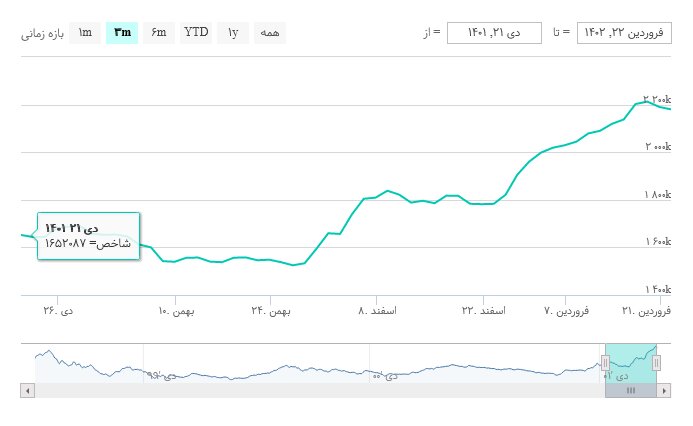Click the navigator's right range handle
693x426 pixels.
656,364
